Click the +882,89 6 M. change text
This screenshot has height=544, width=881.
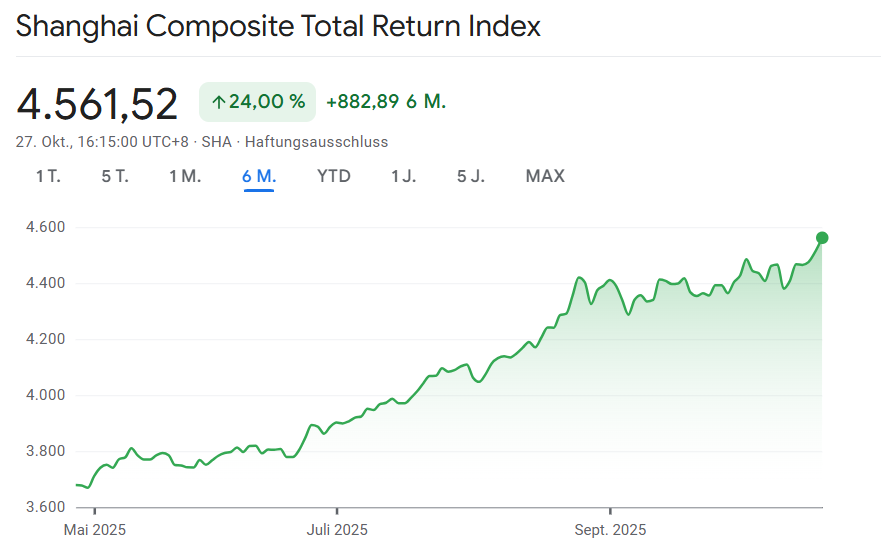coord(386,102)
